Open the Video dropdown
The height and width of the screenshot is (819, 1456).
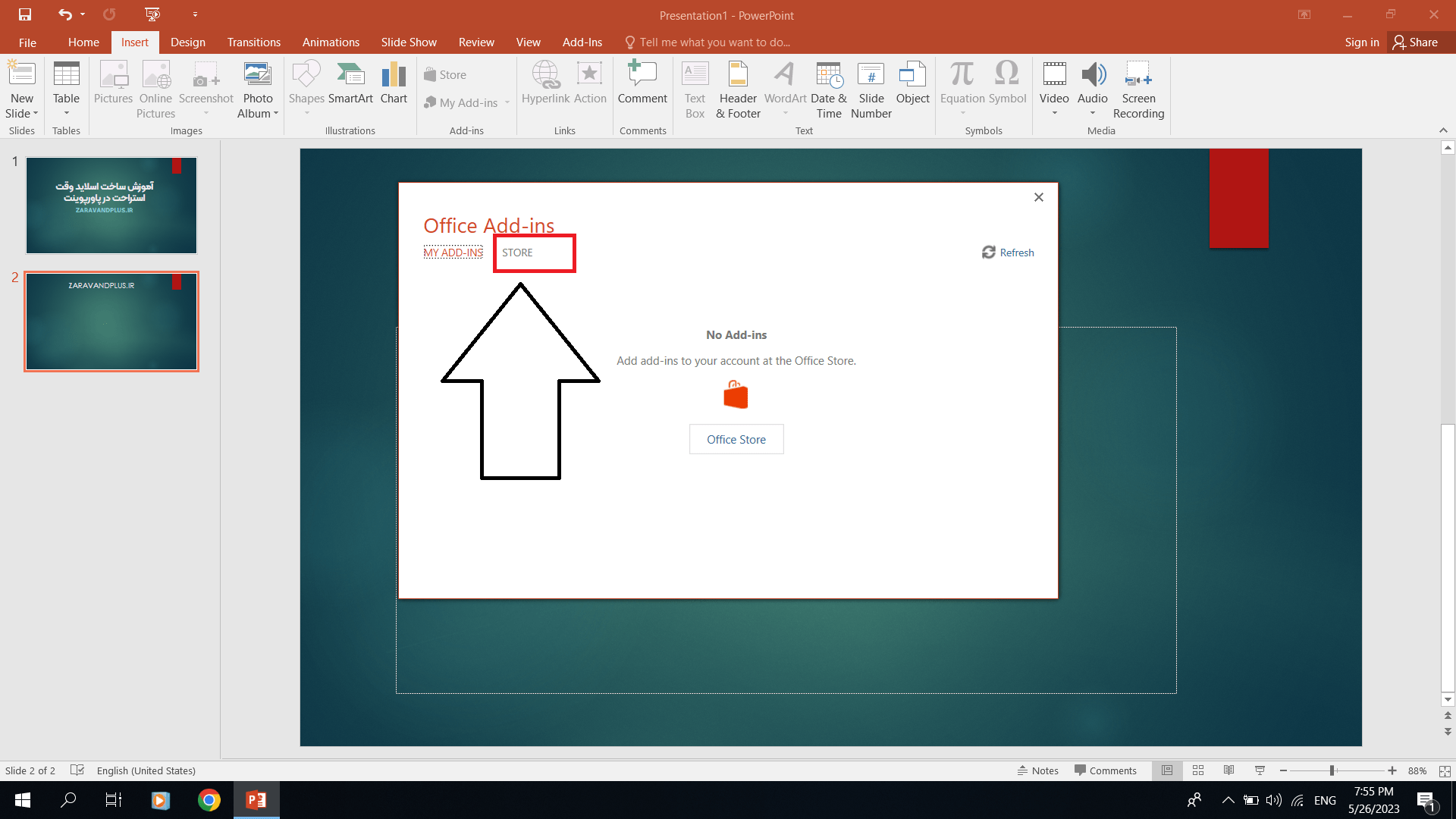1054,89
